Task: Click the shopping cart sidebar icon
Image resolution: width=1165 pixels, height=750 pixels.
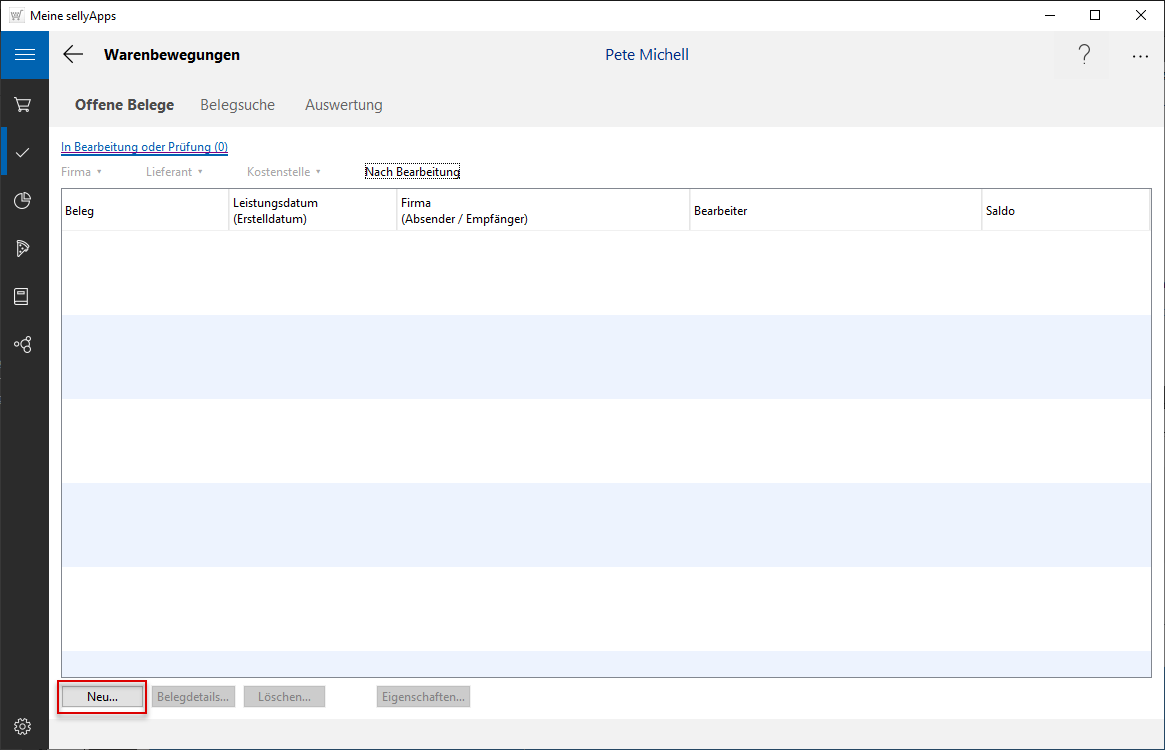Action: (23, 104)
